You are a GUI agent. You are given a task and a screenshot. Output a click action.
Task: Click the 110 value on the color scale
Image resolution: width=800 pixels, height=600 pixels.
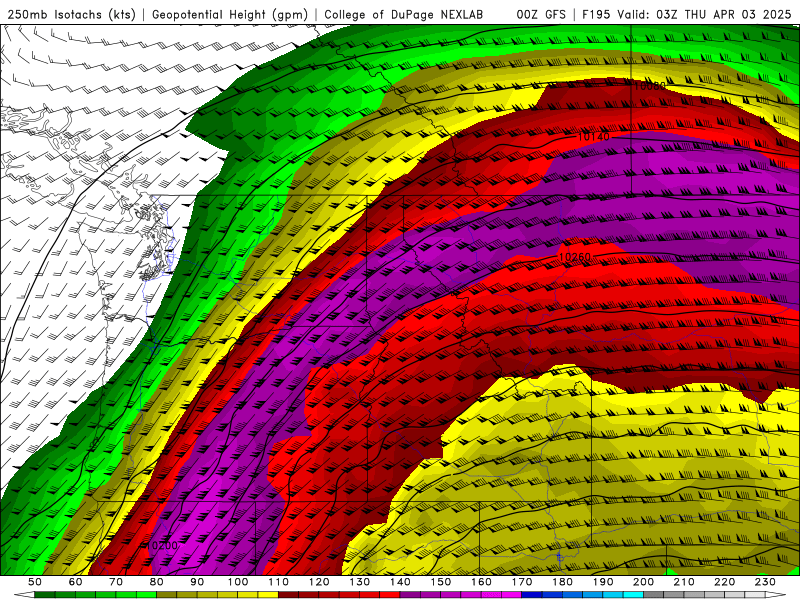click(278, 582)
